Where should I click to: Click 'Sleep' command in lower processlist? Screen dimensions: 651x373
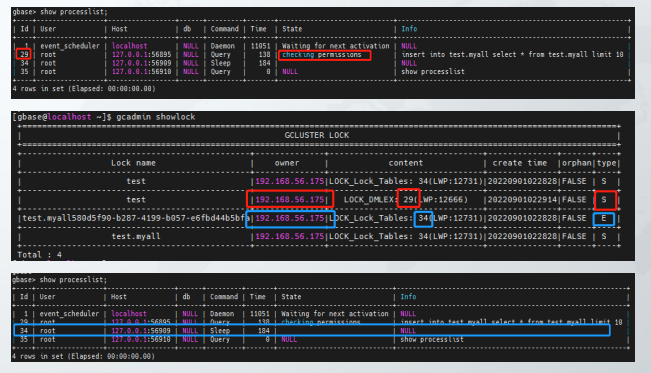(x=220, y=331)
